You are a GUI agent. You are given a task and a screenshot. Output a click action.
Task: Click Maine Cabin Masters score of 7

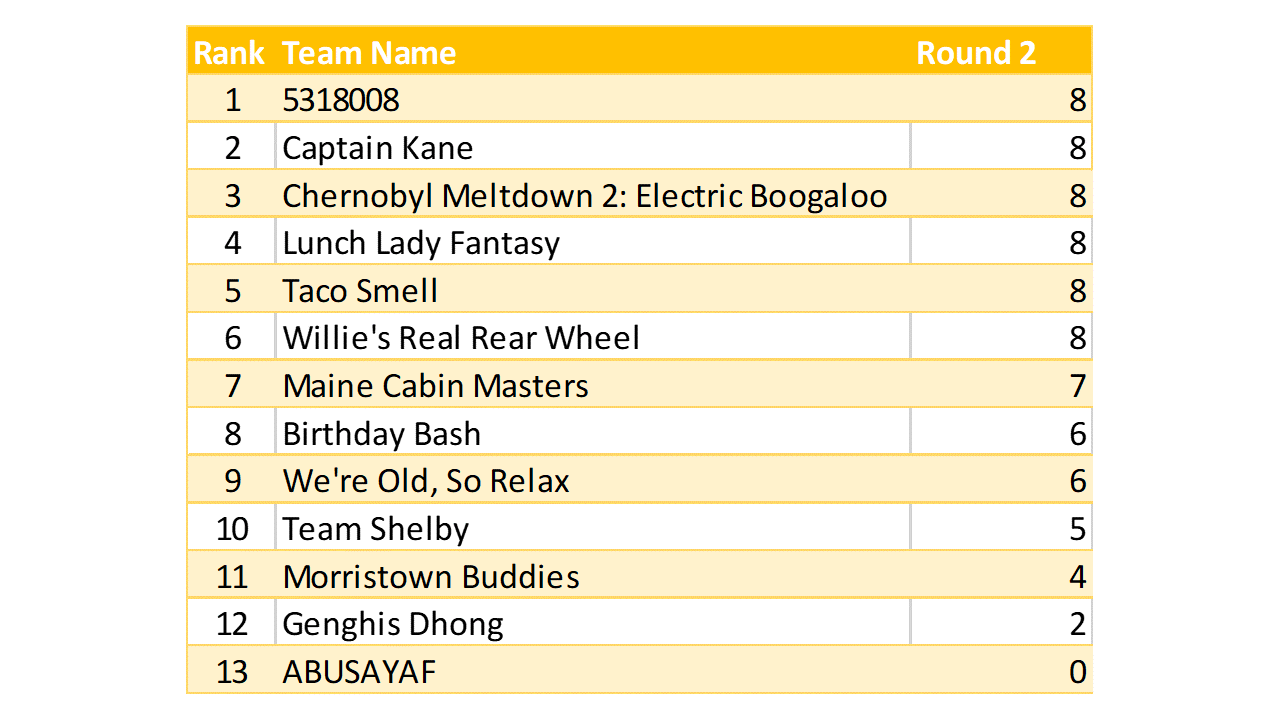pos(1076,386)
